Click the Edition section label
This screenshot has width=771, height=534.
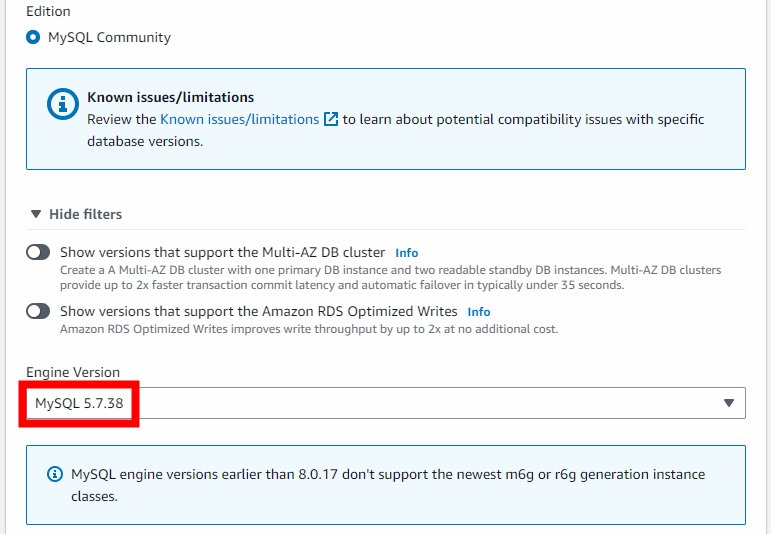(x=48, y=11)
